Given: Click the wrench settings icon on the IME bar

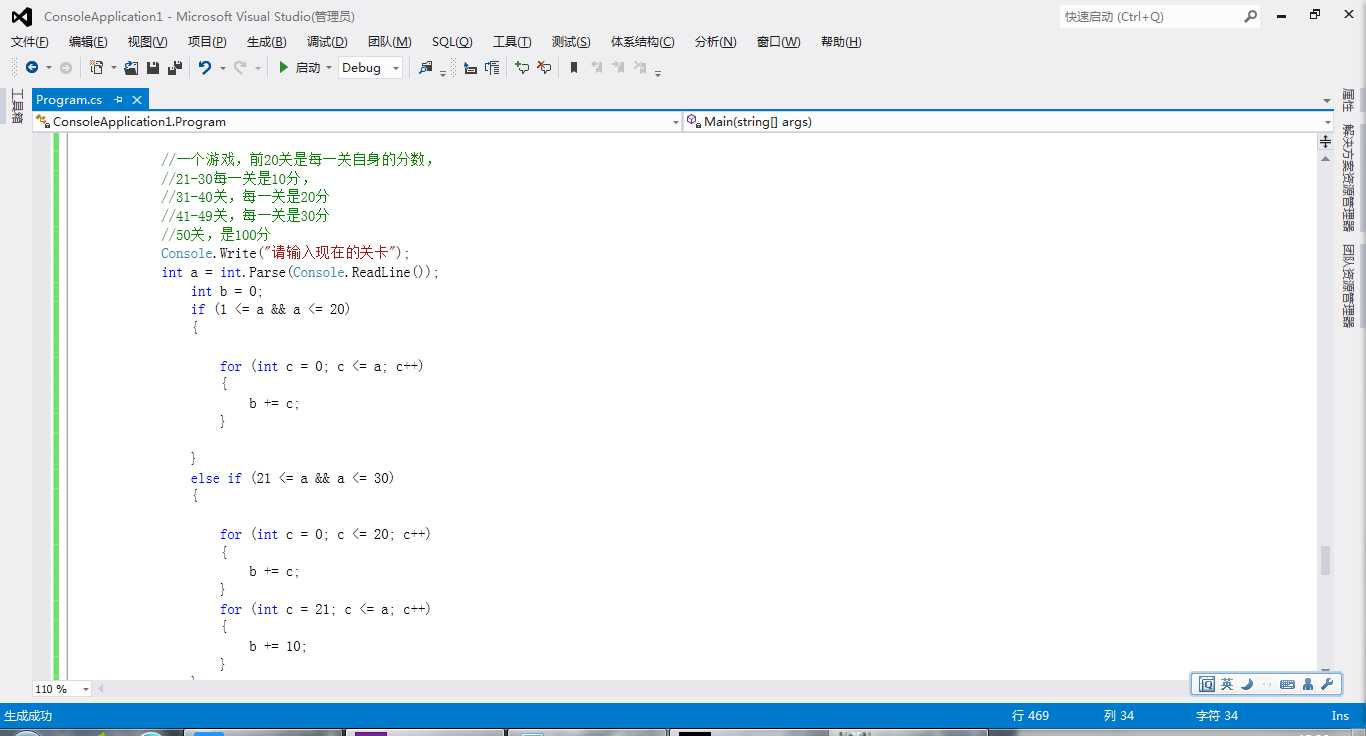Looking at the screenshot, I should (1327, 684).
